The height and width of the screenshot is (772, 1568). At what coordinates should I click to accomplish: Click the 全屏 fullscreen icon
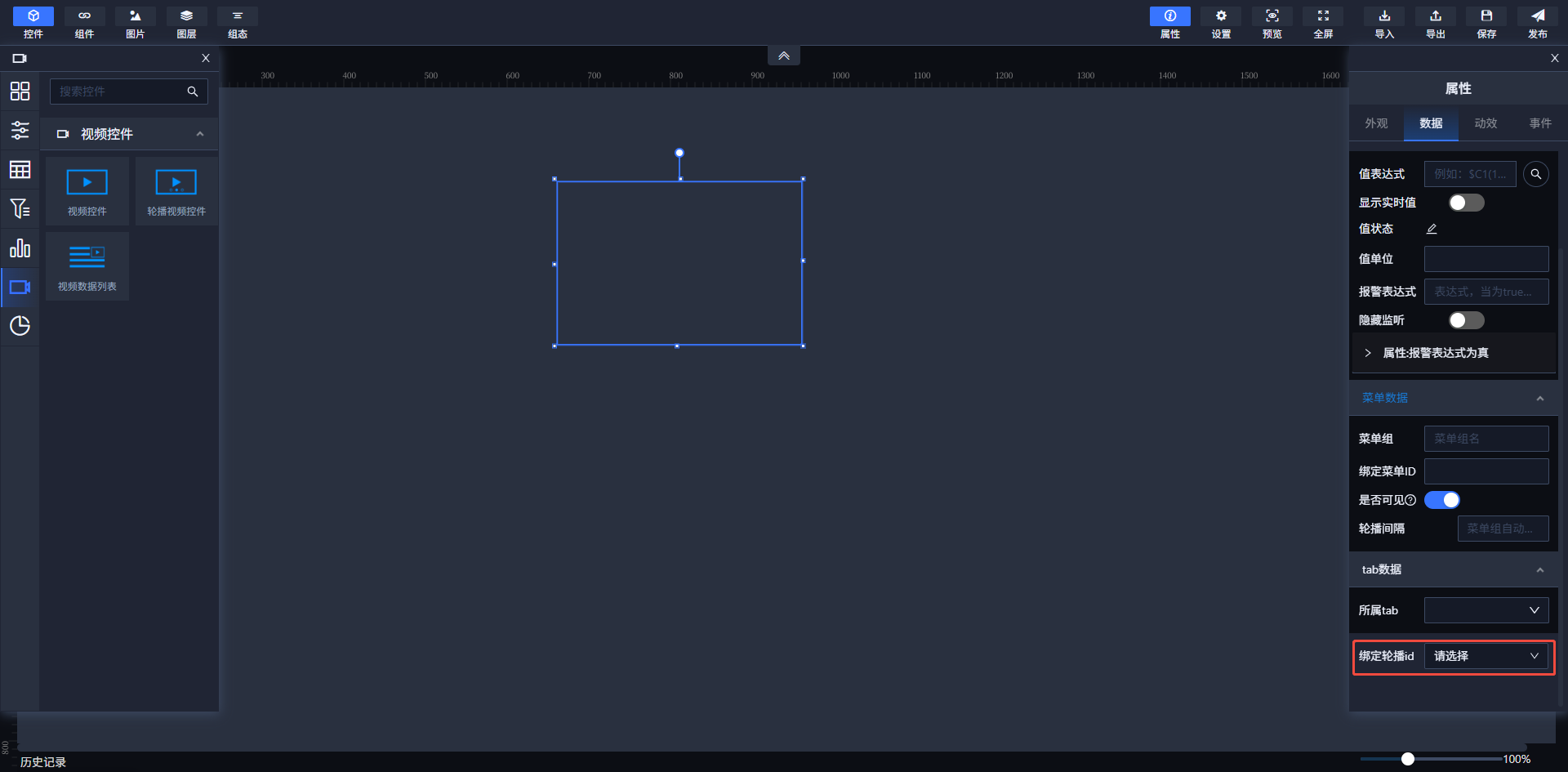pos(1323,22)
